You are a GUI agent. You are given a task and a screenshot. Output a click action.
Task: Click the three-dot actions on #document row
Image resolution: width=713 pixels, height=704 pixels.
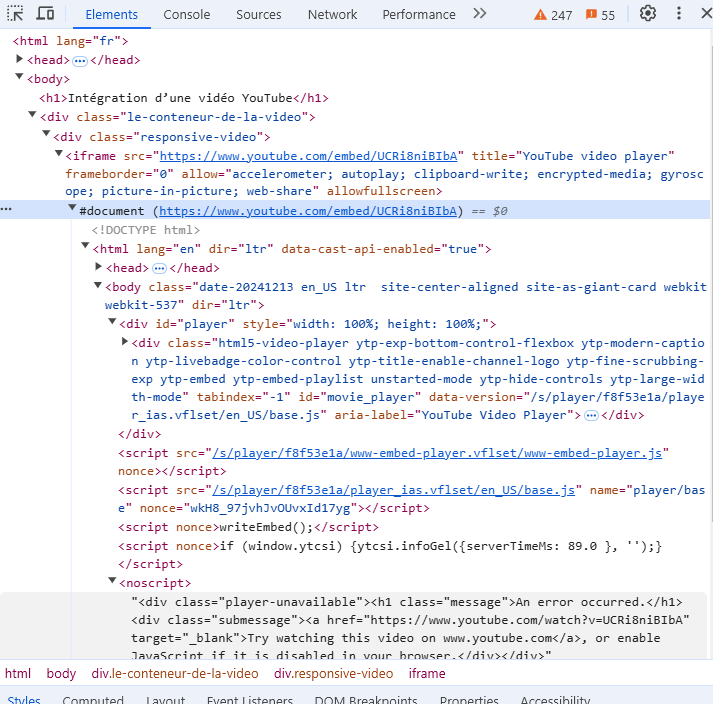(7, 210)
